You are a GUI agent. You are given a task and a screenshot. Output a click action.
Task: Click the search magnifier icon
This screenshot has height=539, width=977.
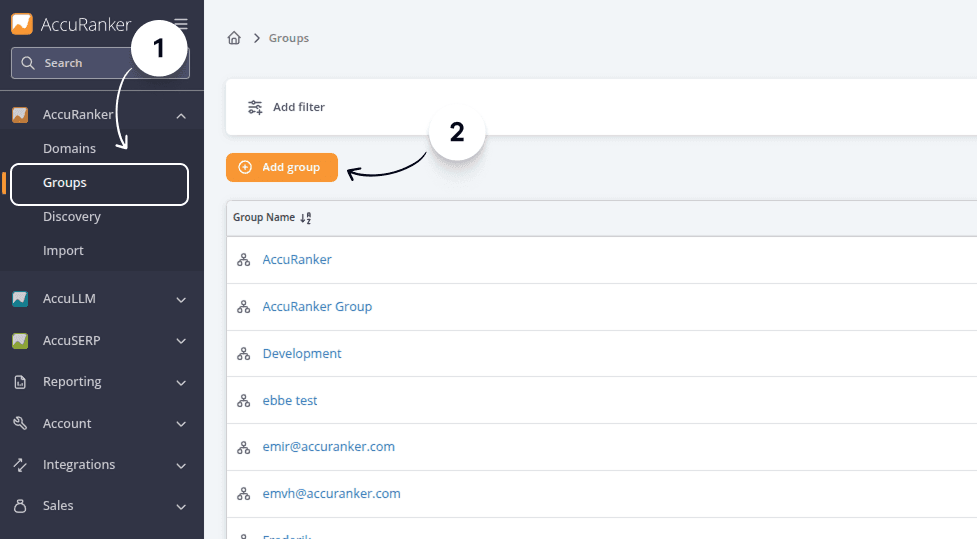(27, 63)
